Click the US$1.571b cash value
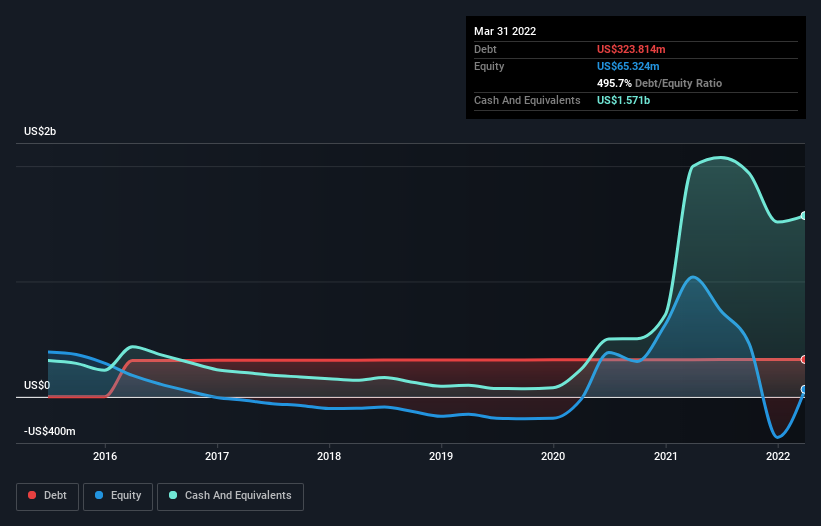The width and height of the screenshot is (821, 526). click(x=623, y=100)
